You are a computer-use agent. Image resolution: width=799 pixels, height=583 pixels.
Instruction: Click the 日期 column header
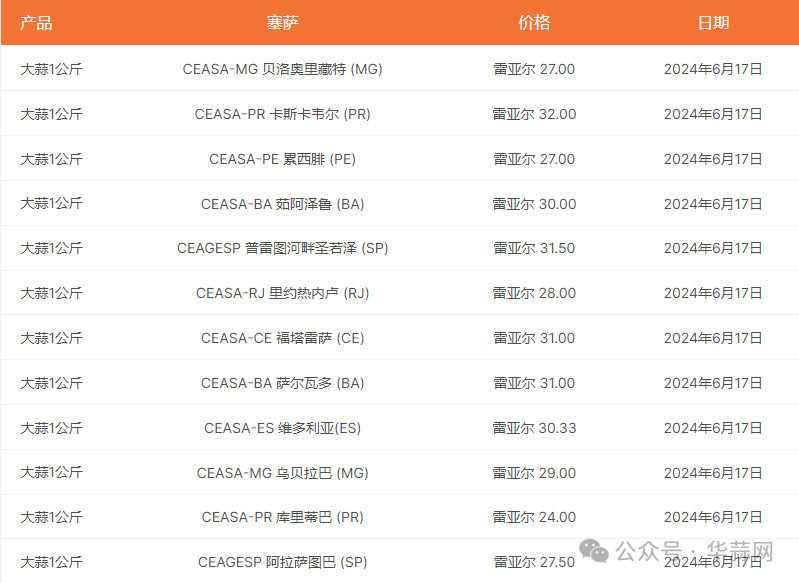[713, 23]
